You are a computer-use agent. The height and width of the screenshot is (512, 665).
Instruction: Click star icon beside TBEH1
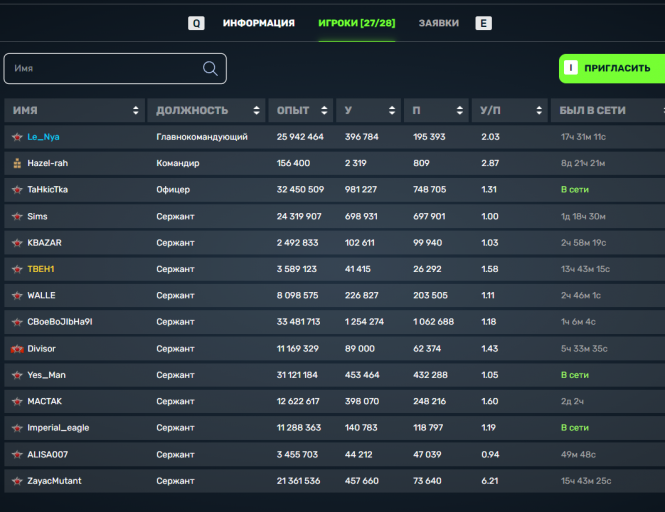17,269
